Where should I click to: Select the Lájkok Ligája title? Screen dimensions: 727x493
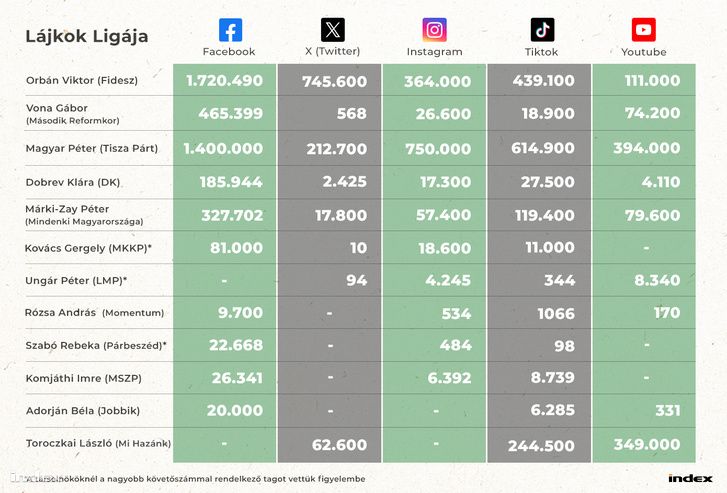pyautogui.click(x=87, y=36)
